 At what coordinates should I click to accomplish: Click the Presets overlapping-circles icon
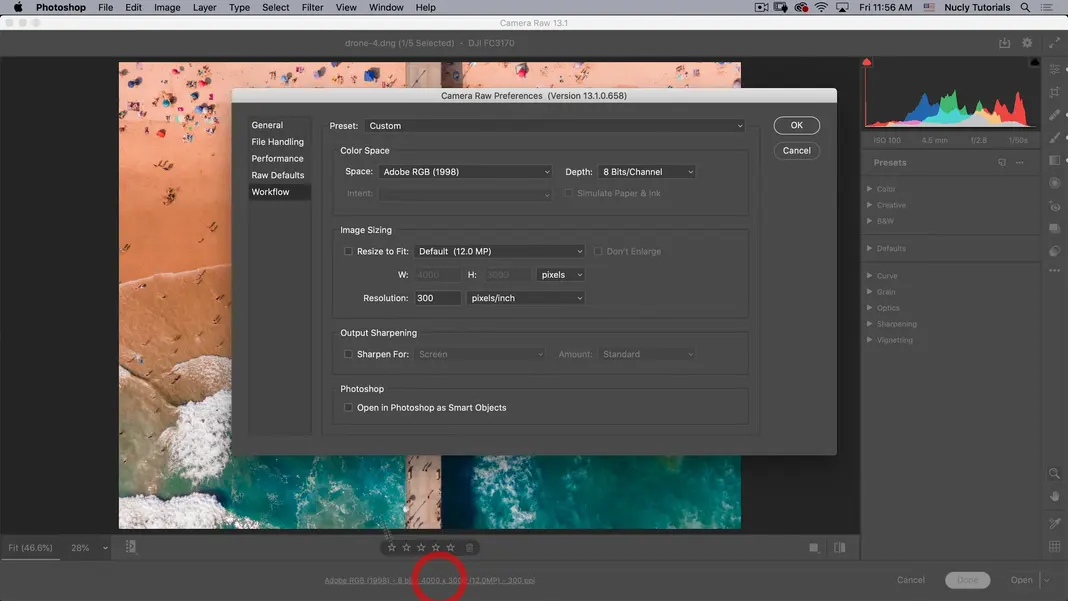click(1054, 251)
